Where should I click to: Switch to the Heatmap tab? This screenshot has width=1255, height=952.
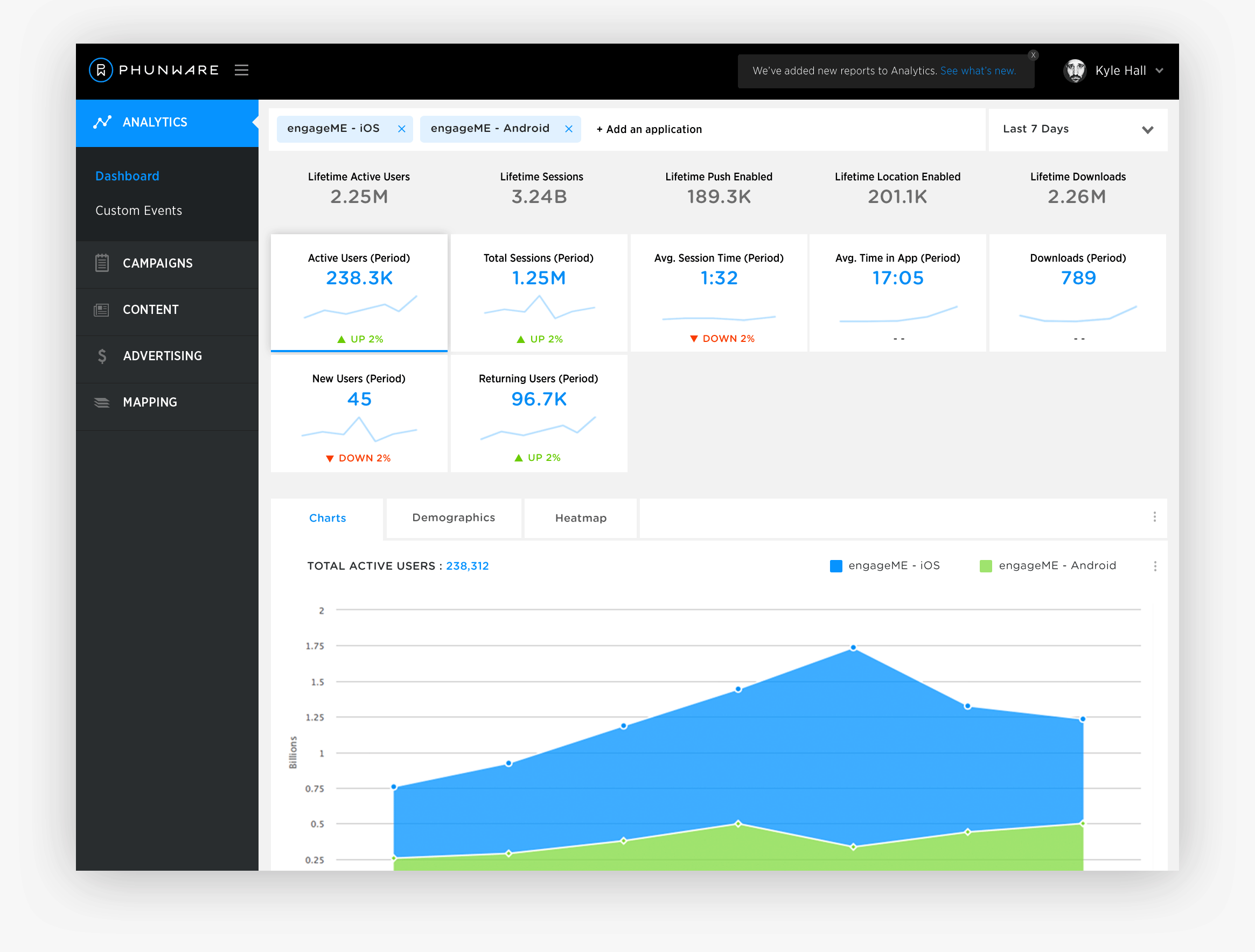tap(581, 518)
